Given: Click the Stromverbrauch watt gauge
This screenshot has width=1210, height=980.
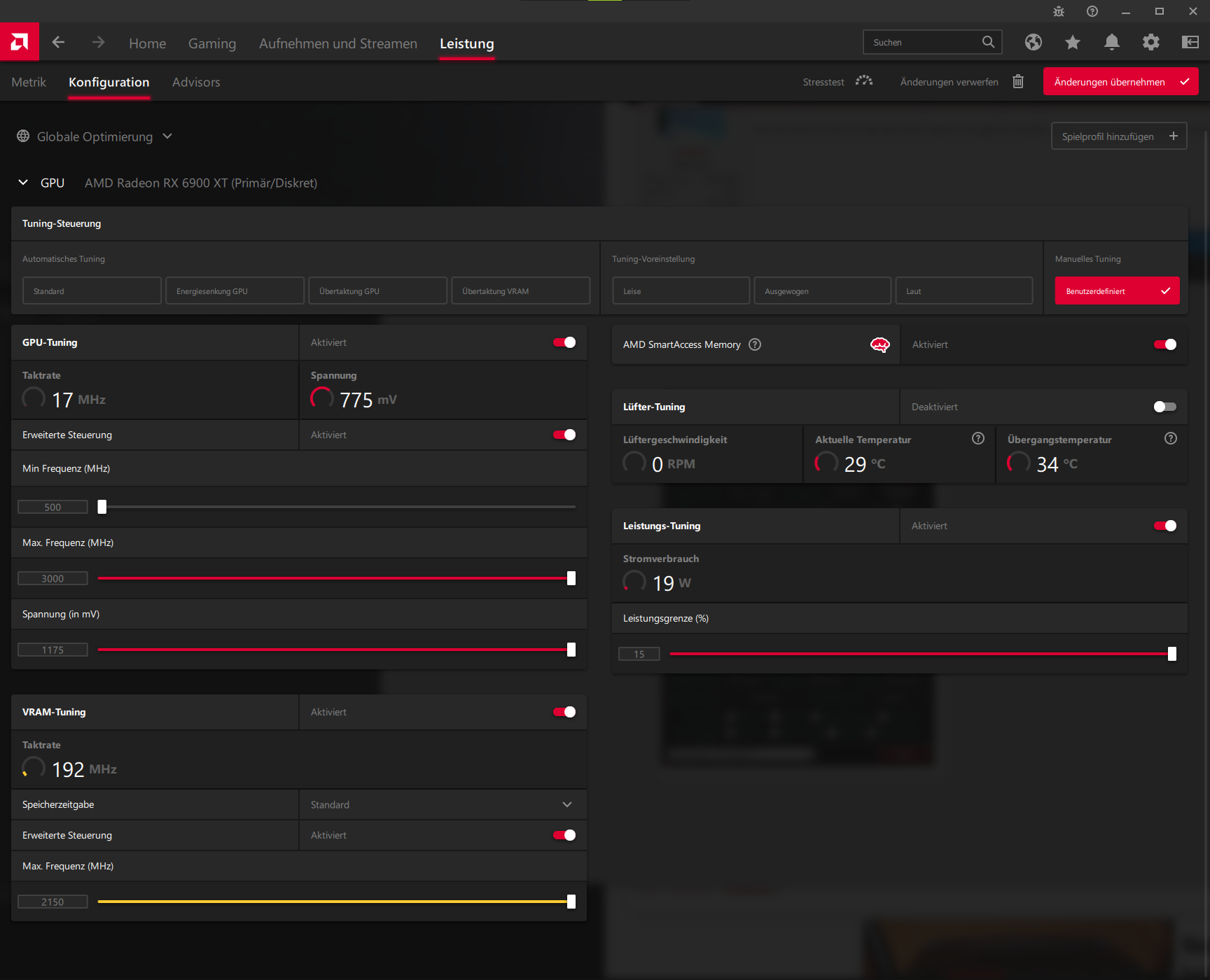Looking at the screenshot, I should (x=634, y=582).
